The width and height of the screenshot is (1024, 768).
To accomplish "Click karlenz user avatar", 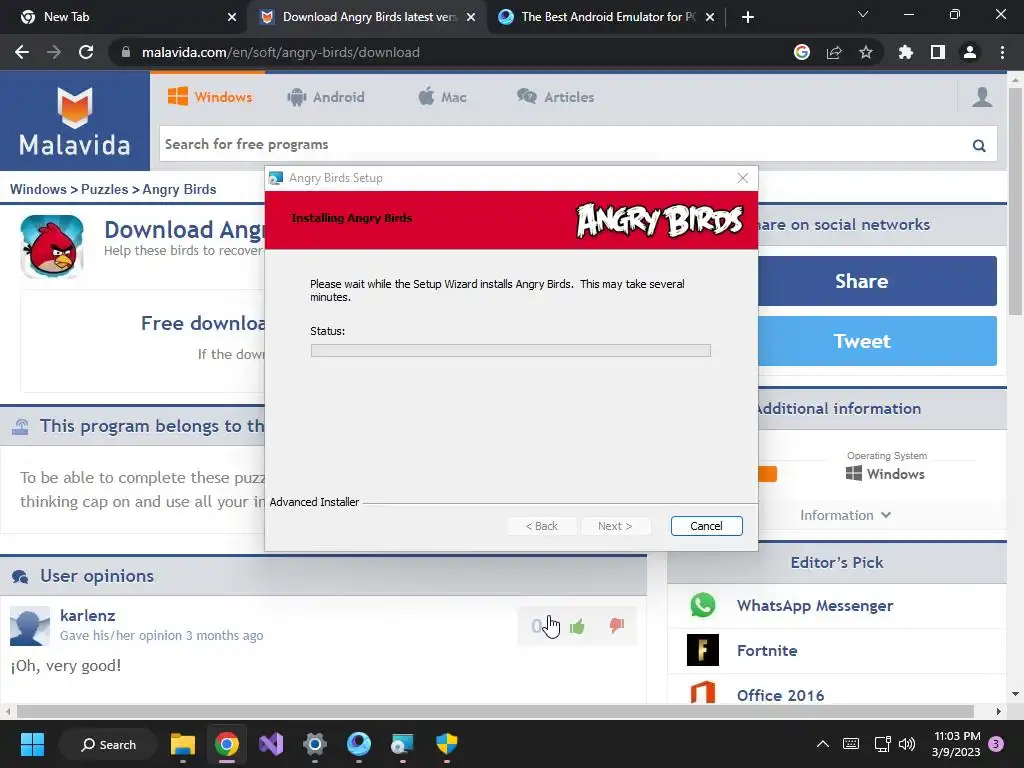I will [x=30, y=626].
